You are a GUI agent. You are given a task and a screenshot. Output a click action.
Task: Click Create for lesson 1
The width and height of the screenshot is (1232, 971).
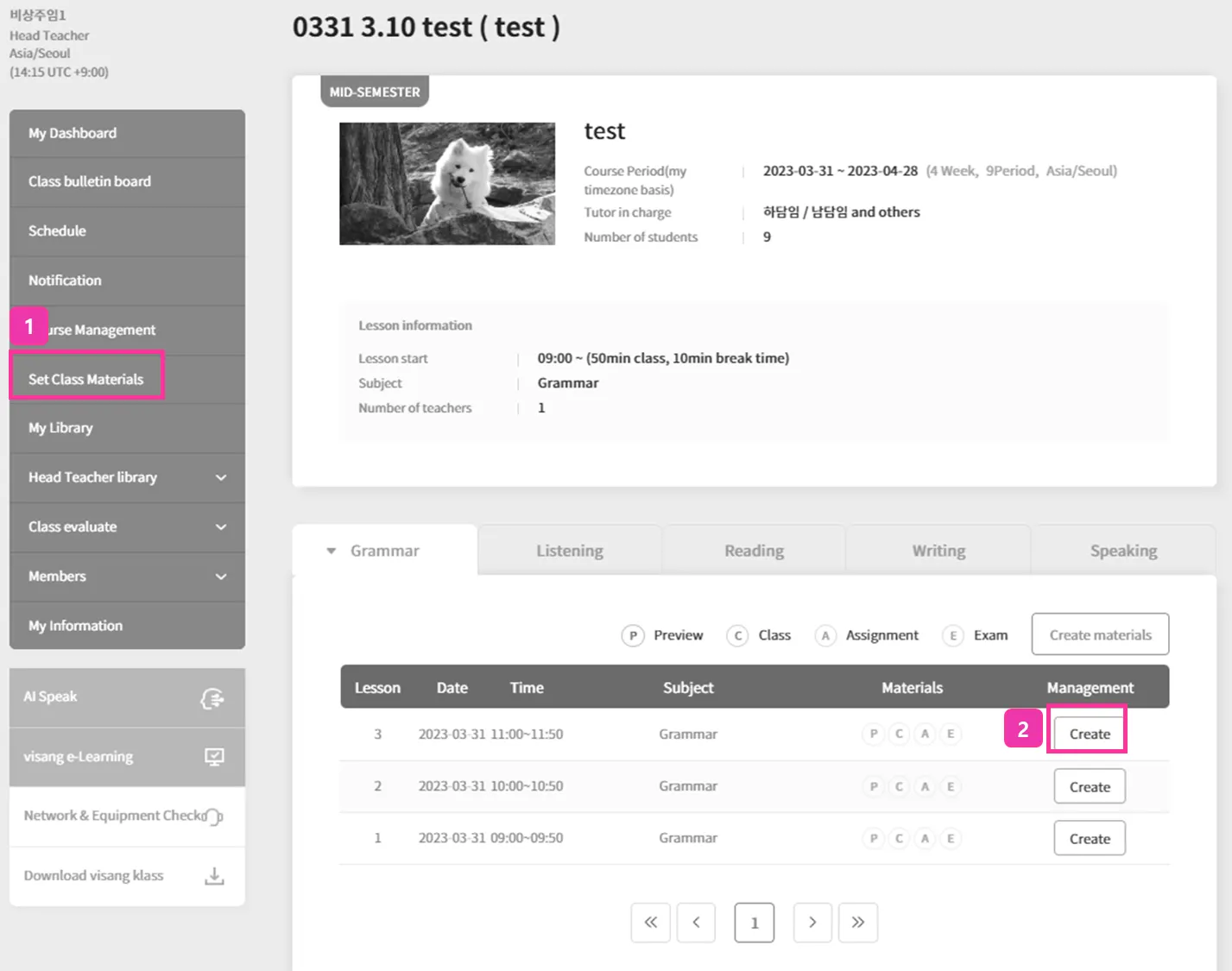1090,838
